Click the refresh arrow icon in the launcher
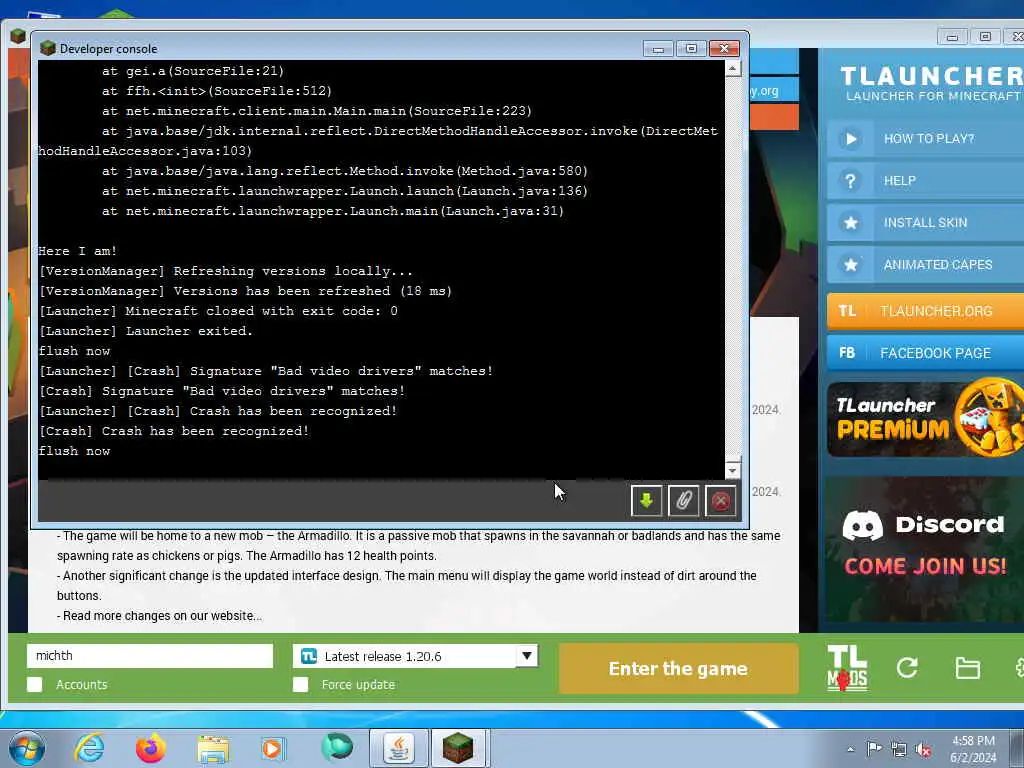1024x768 pixels. pos(907,667)
